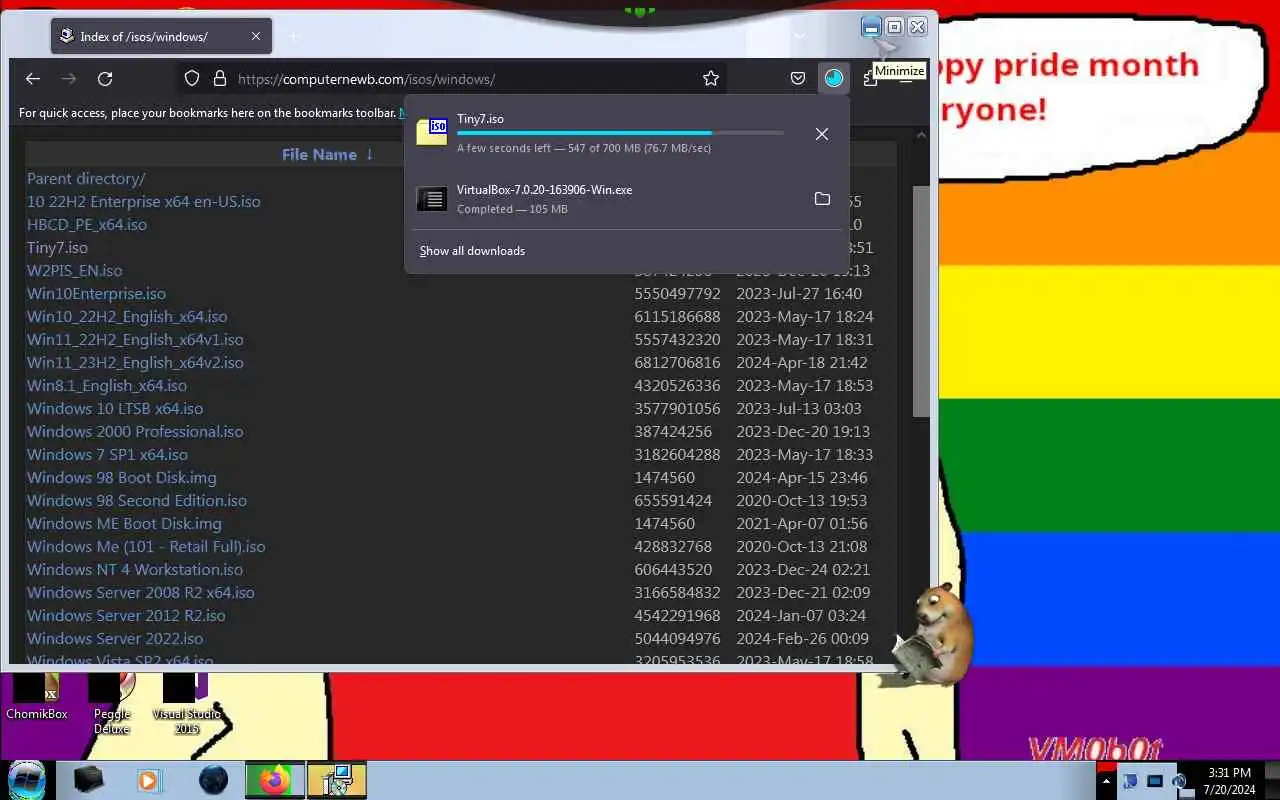Open the Windows Start orb

coord(26,780)
